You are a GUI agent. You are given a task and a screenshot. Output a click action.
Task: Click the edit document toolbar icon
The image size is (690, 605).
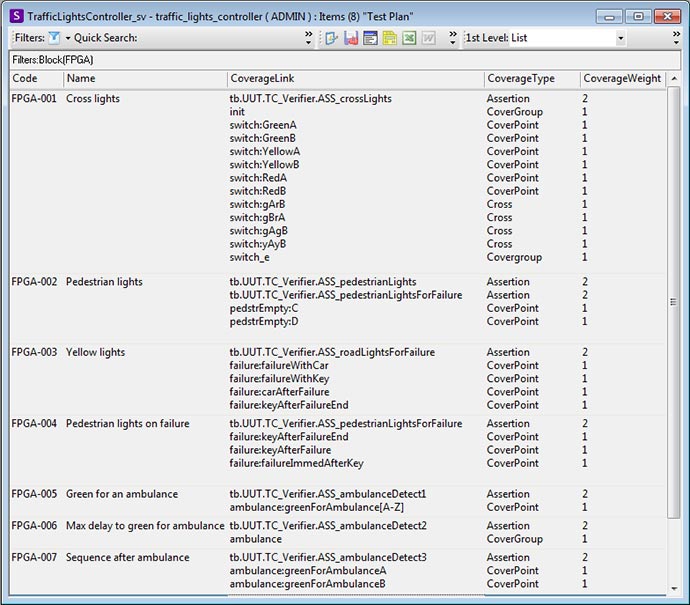[x=331, y=38]
